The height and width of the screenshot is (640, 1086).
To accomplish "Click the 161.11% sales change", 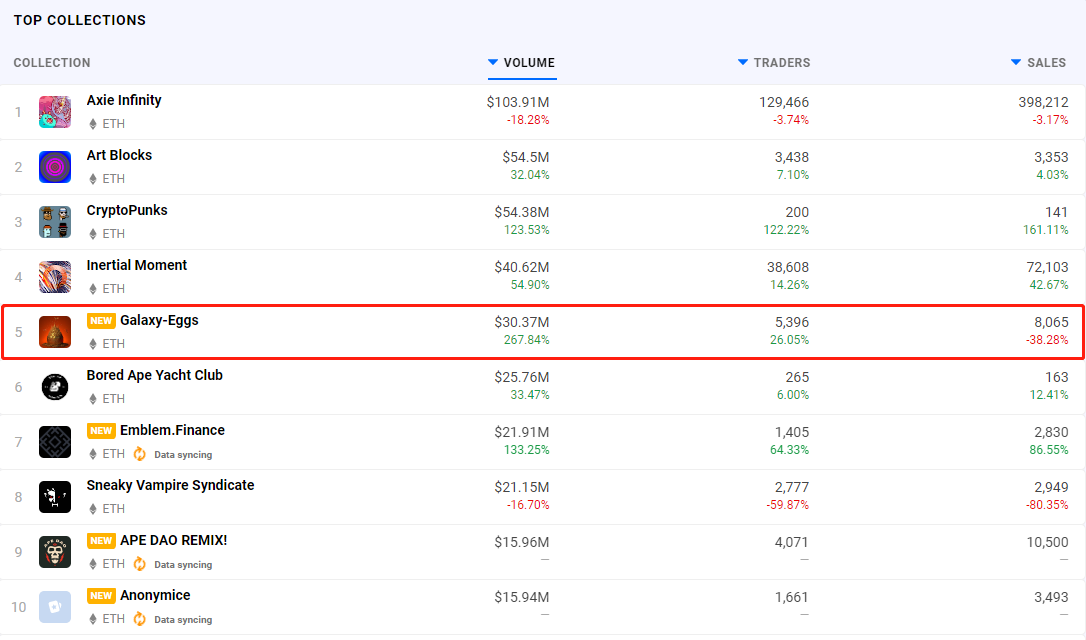I will [1046, 230].
